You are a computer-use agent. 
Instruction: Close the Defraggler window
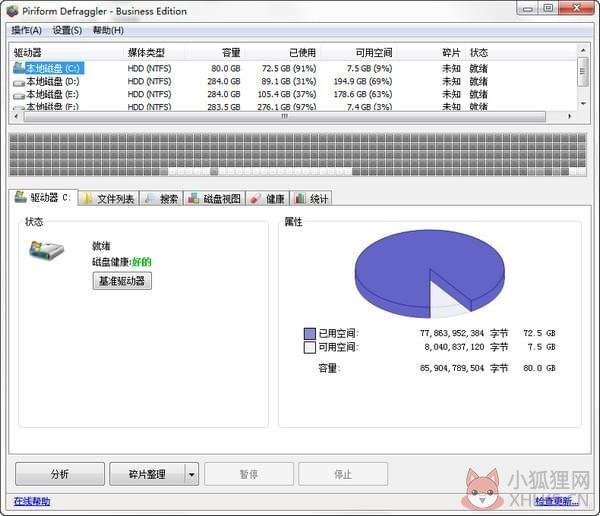pos(577,8)
